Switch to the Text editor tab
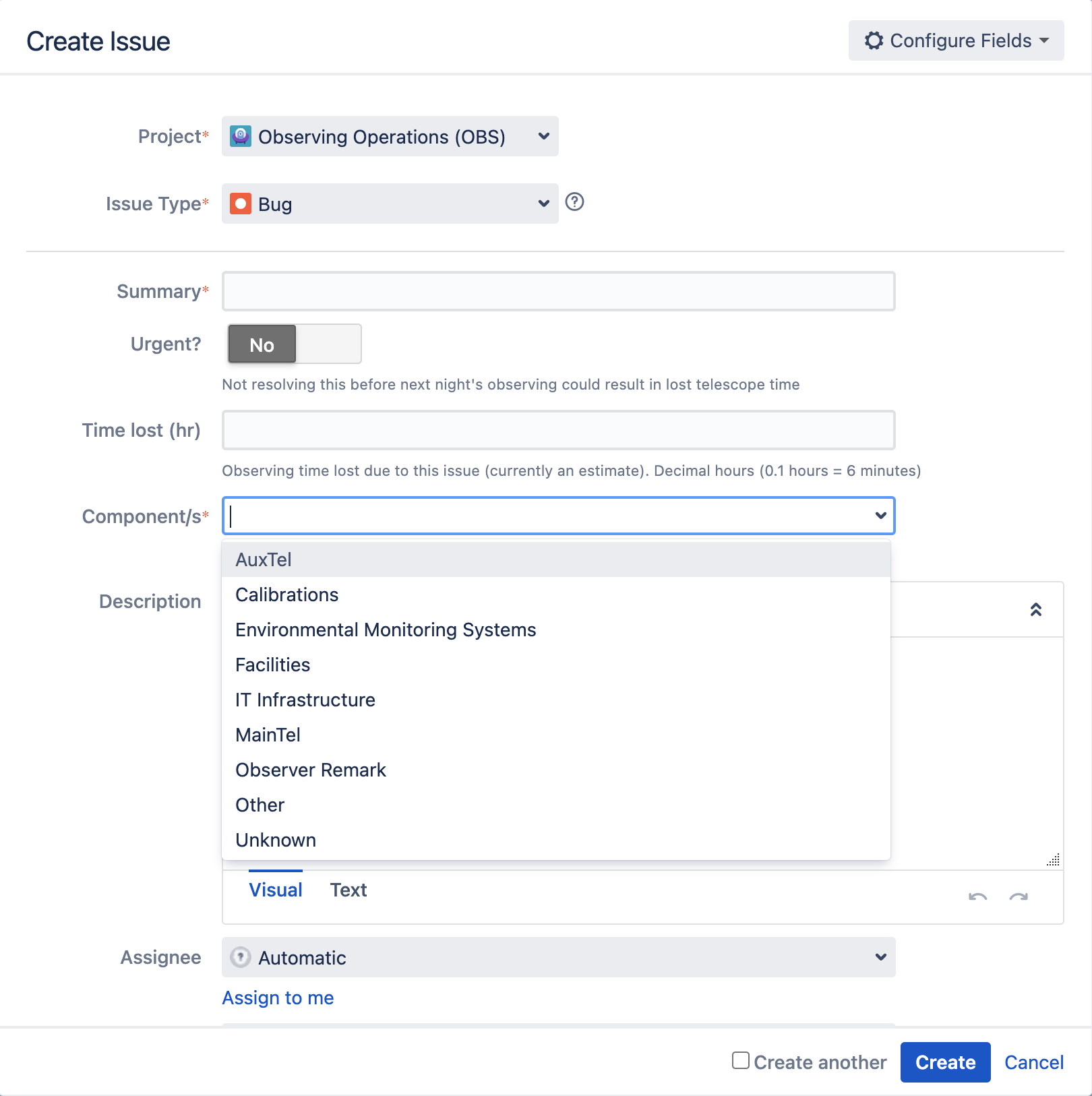 [348, 890]
